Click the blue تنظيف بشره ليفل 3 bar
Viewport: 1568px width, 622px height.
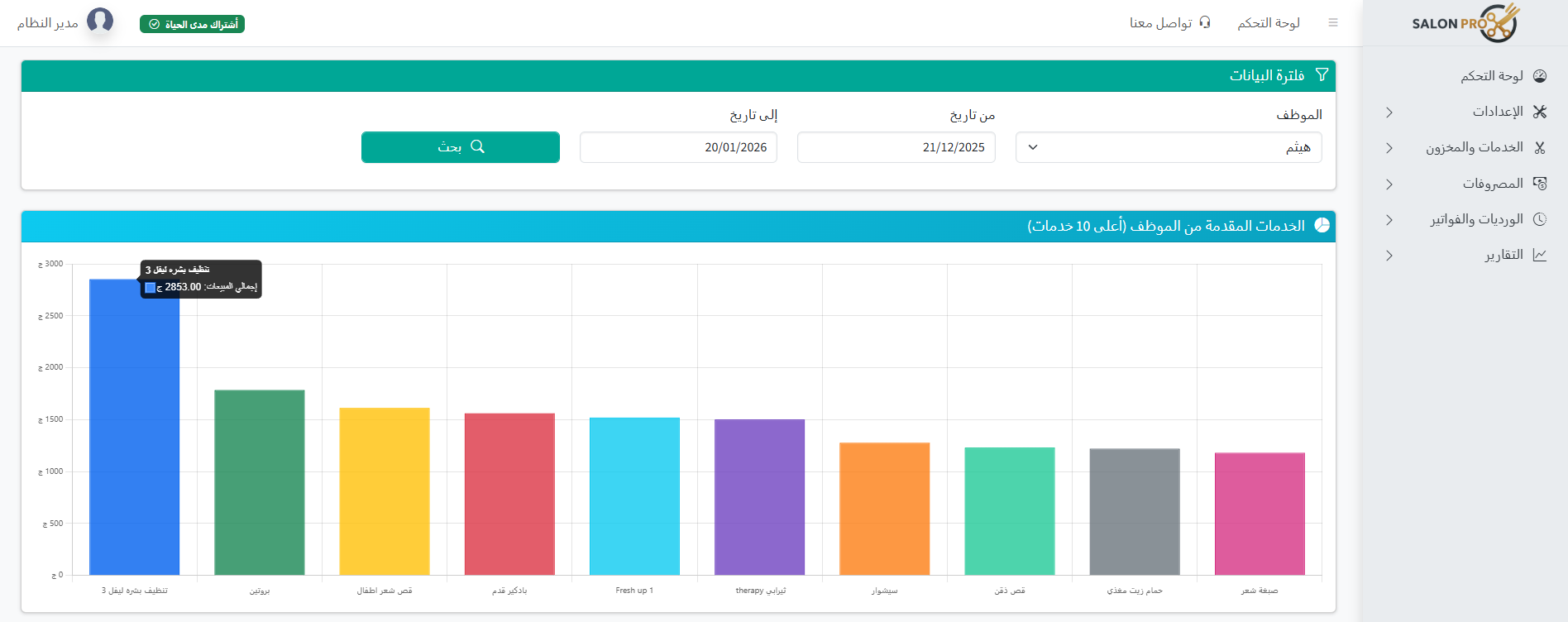(x=134, y=430)
